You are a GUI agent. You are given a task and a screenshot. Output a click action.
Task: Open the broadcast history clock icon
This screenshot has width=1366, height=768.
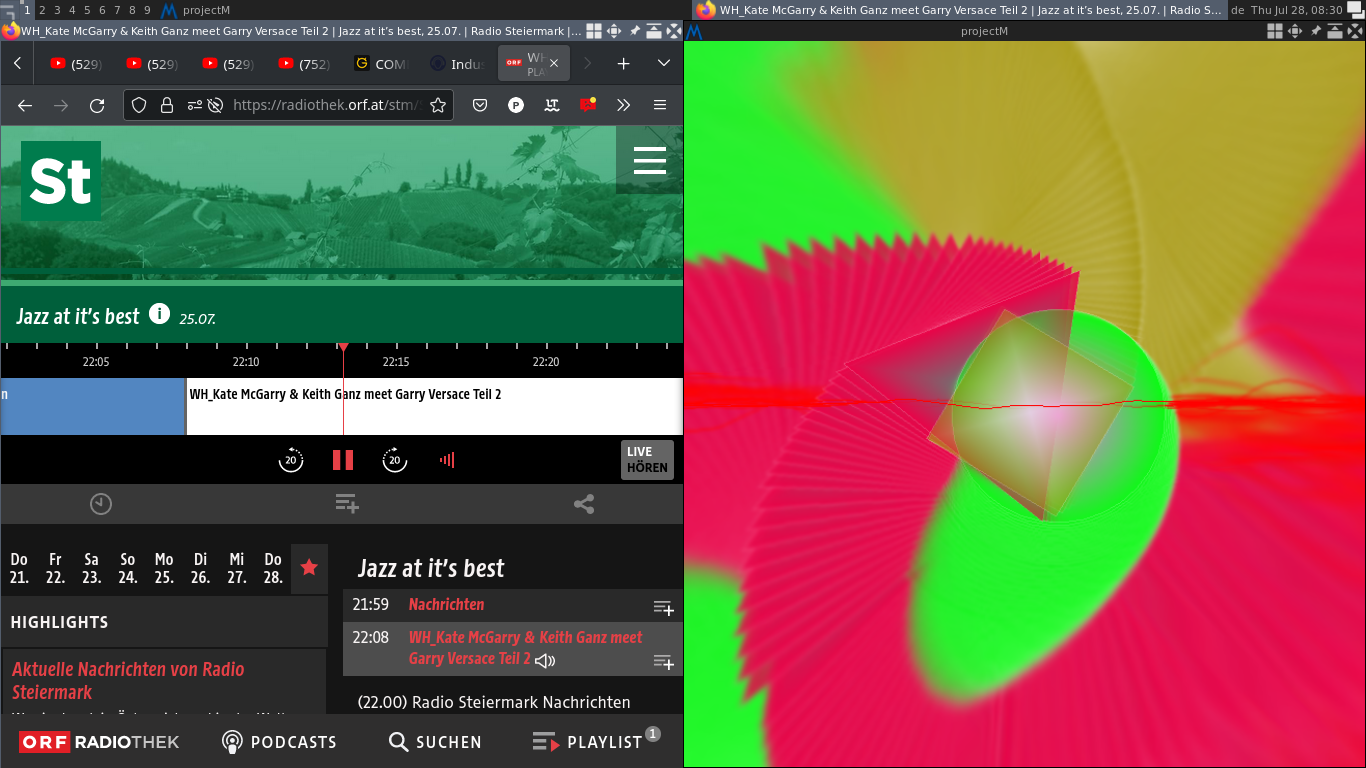101,504
